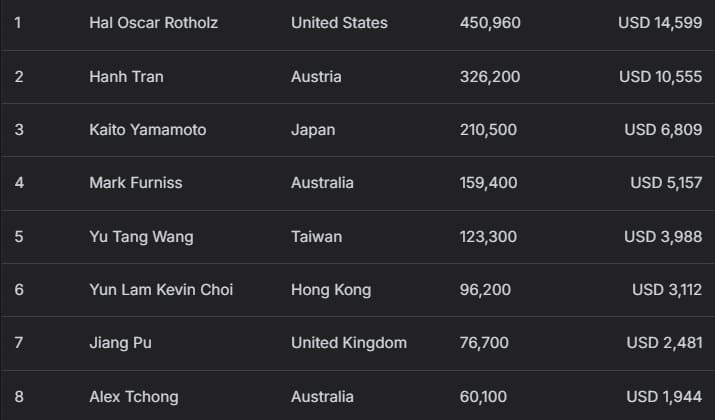Click prize USD 1,944
This screenshot has height=420, width=715.
point(664,397)
